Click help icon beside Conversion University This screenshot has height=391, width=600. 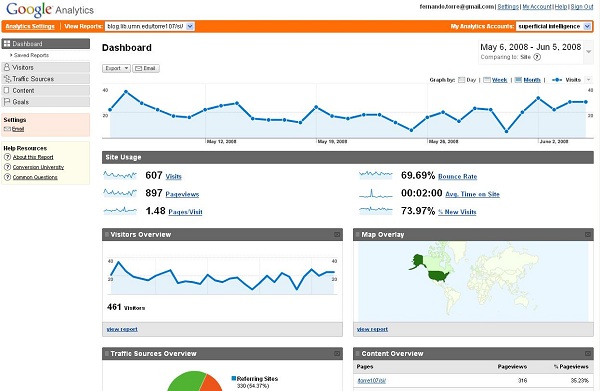[x=7, y=167]
